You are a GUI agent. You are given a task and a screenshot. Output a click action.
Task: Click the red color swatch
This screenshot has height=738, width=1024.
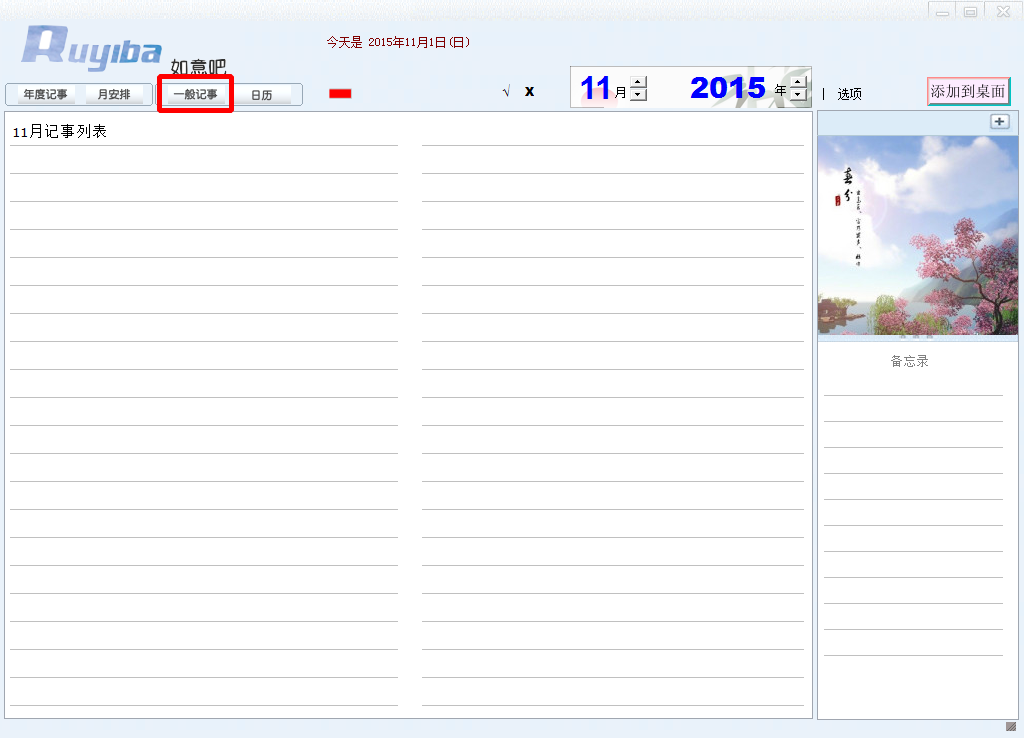tap(340, 93)
